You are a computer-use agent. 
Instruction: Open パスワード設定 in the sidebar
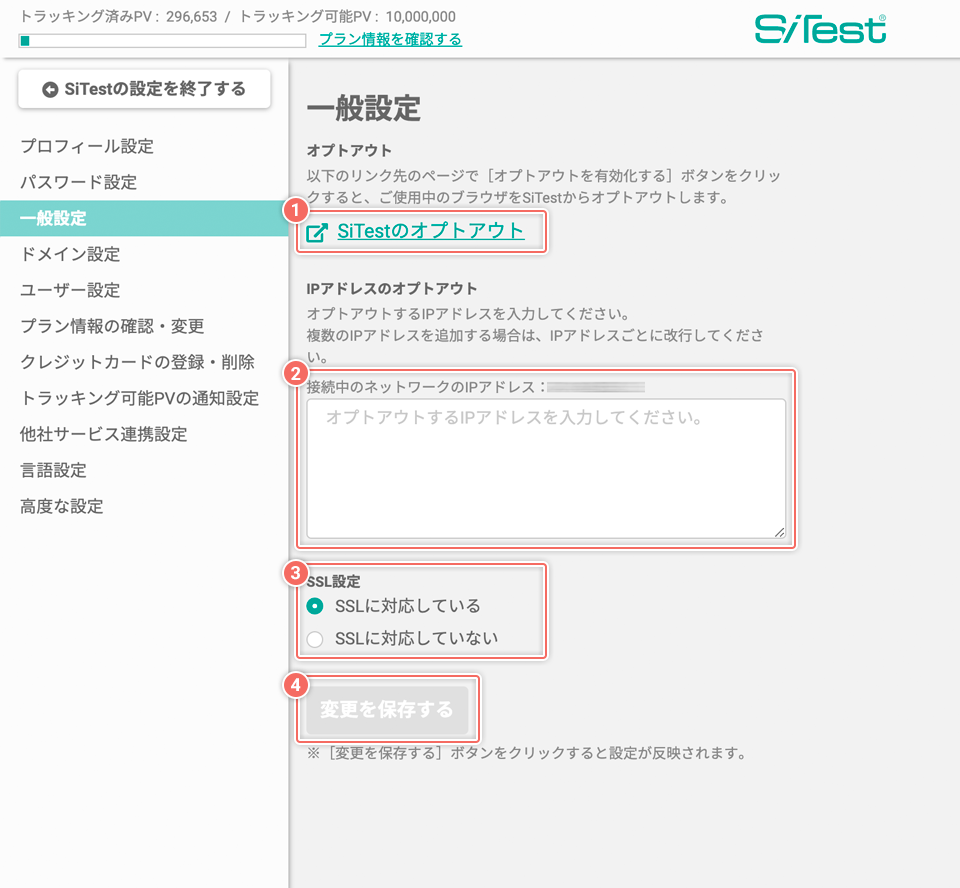[78, 182]
